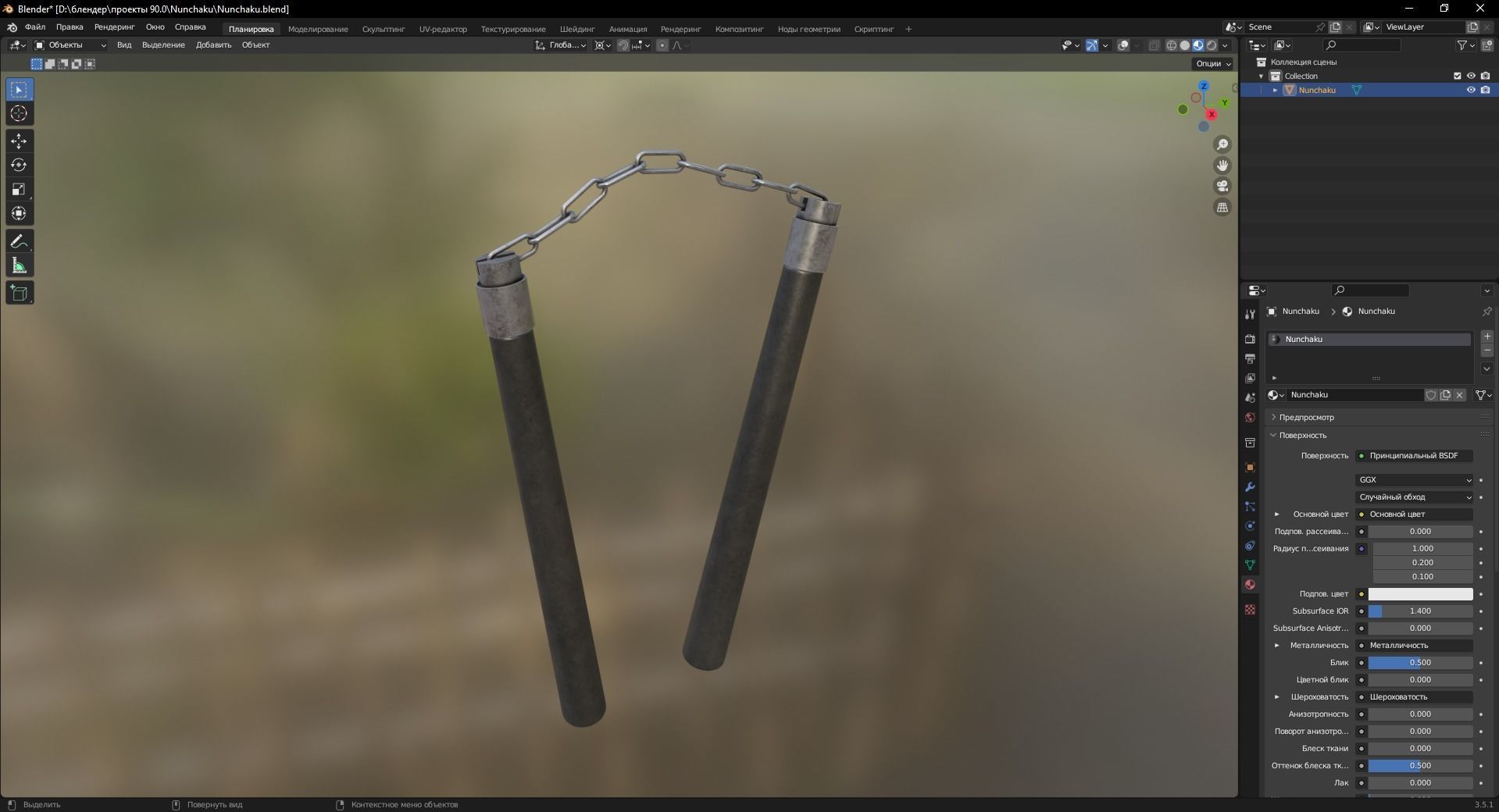This screenshot has height=812, width=1499.
Task: Switch to the 'Моделирование' workspace tab
Action: click(x=318, y=29)
